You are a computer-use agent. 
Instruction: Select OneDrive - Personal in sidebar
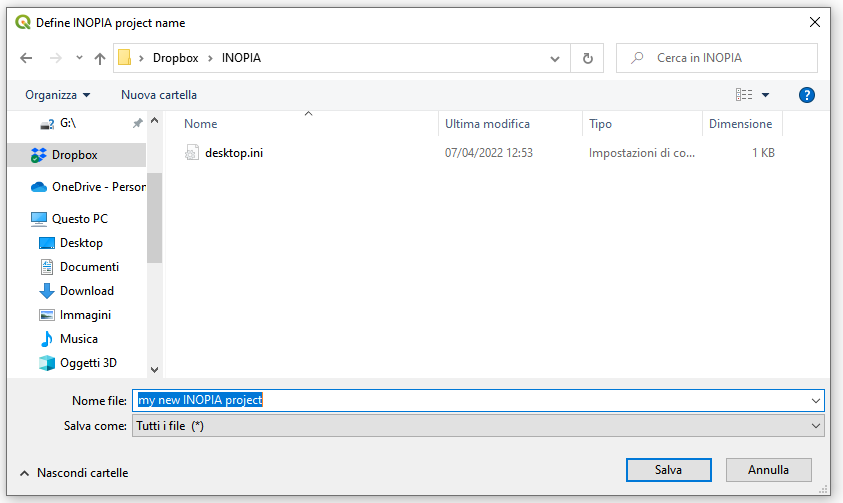tap(87, 187)
